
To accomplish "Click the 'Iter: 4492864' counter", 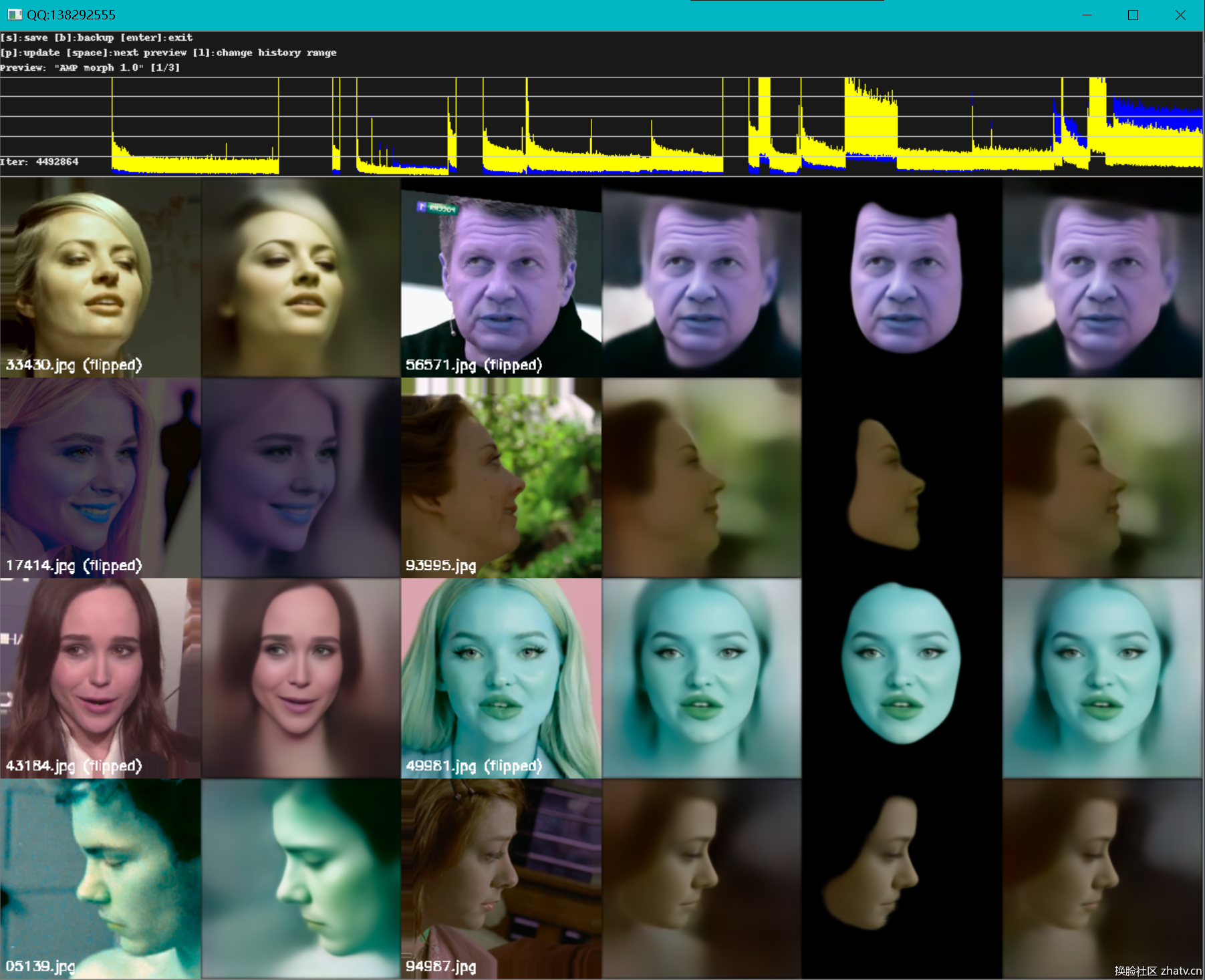I will click(x=39, y=162).
